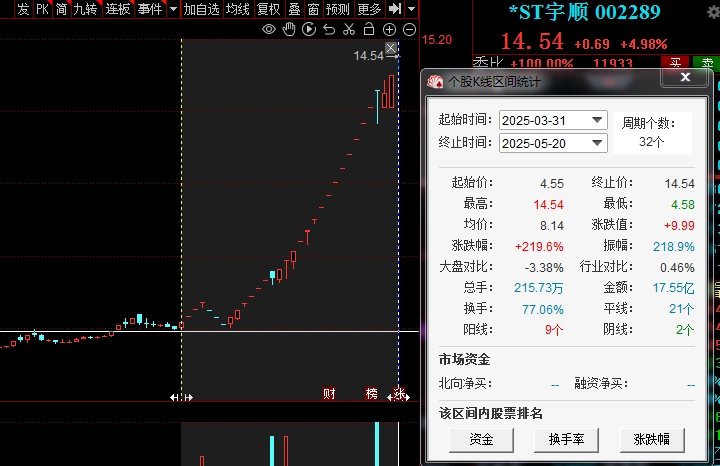Click the green 卖 sell button
720x466 pixels.
(x=707, y=62)
